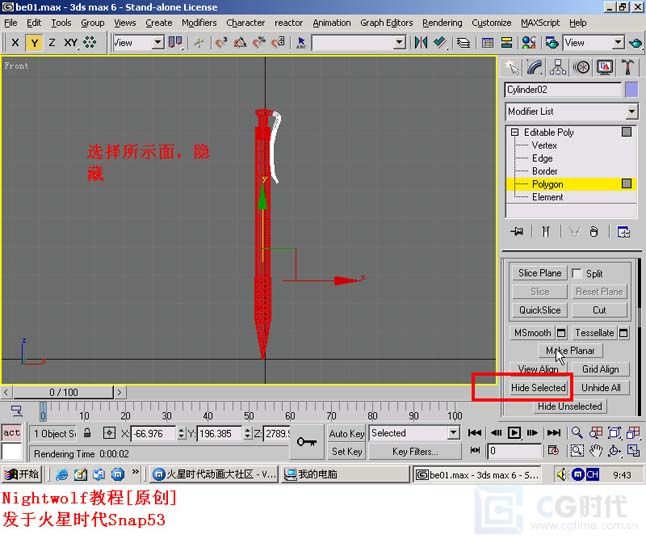Switch to the Hierarchy panel tab
This screenshot has width=646, height=539.
558,67
